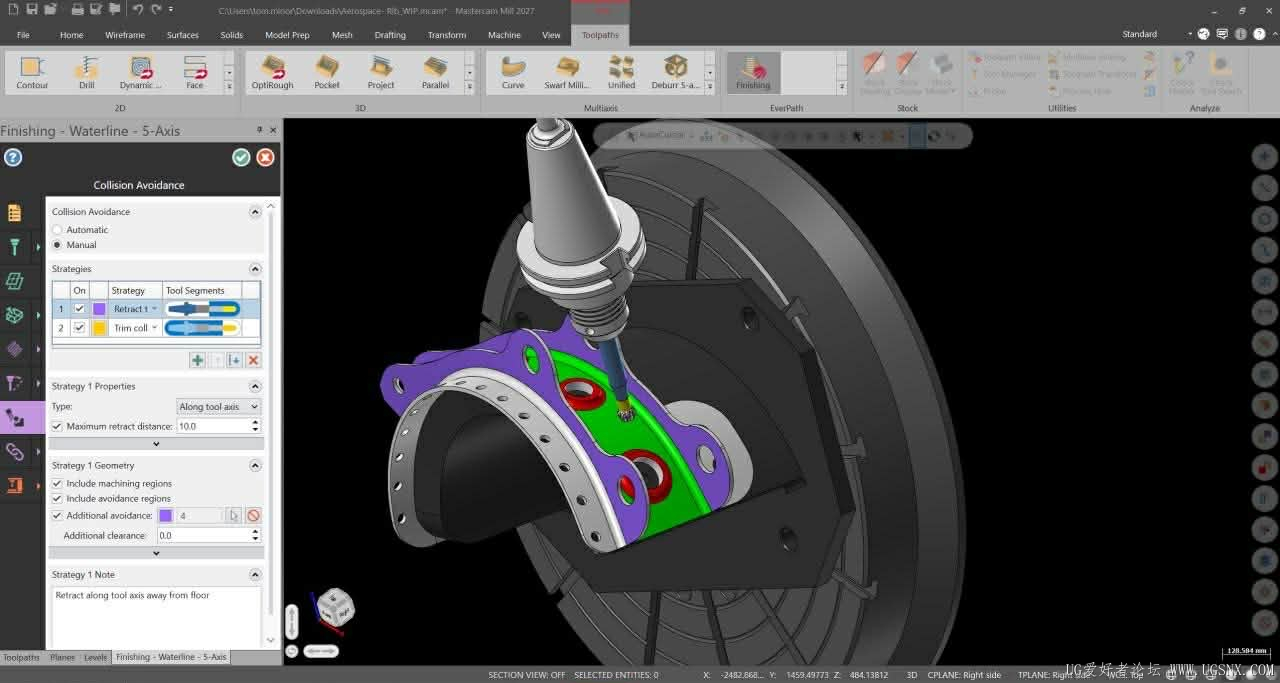Collapse the Collision Avoidance section
Screen dimensions: 1280x683
click(x=255, y=212)
